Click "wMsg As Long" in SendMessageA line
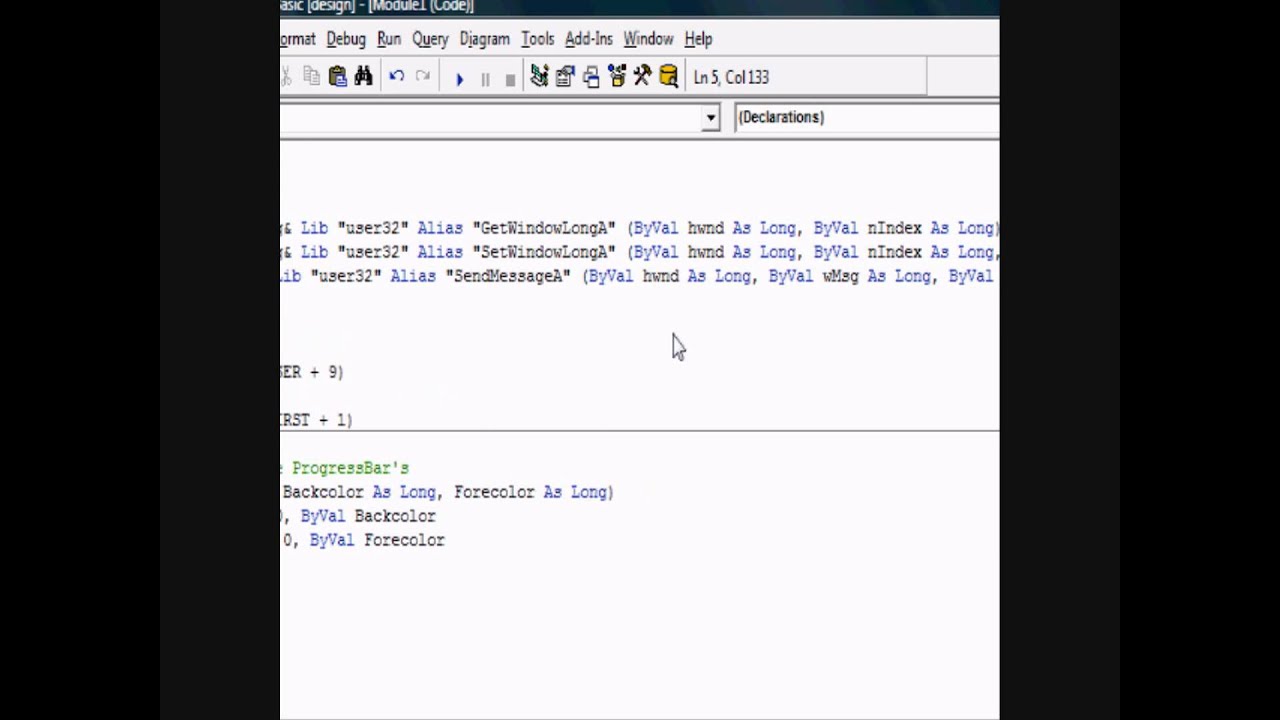The image size is (1280, 720). pos(877,276)
